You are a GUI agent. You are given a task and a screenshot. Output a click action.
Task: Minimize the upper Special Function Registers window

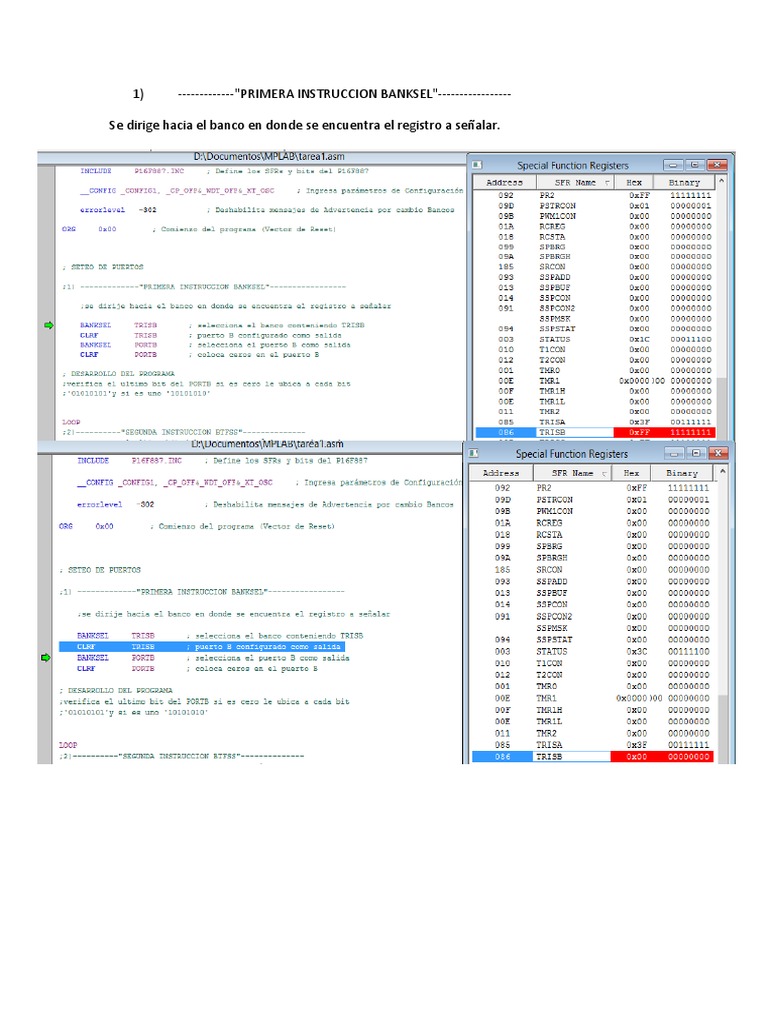[675, 164]
